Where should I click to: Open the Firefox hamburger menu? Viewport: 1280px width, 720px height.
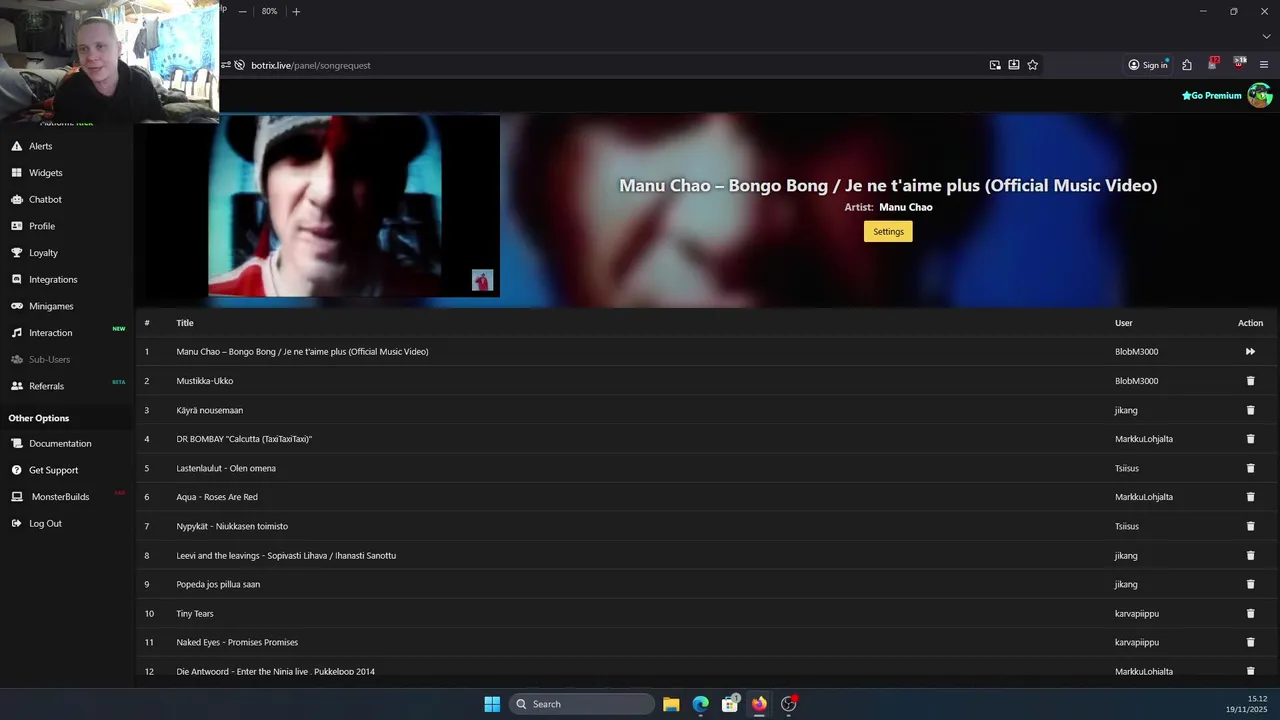click(1264, 65)
